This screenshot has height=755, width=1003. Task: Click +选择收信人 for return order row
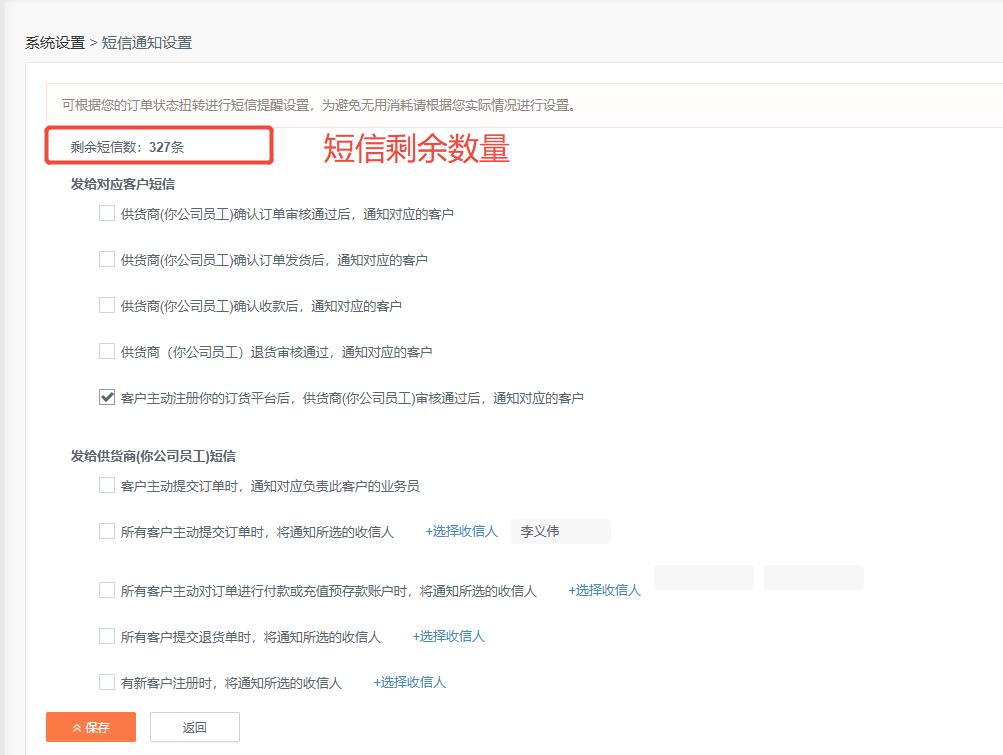(448, 636)
